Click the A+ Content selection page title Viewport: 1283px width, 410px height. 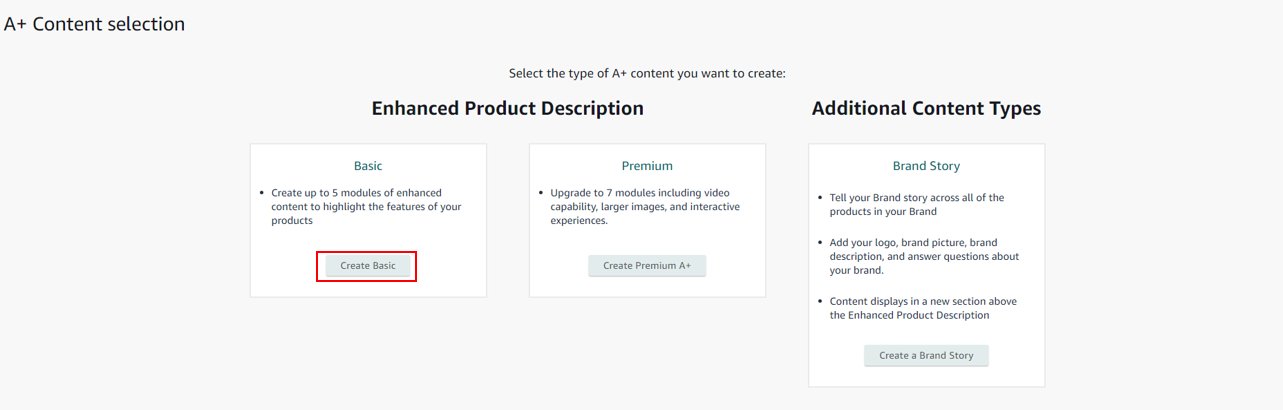(x=95, y=24)
